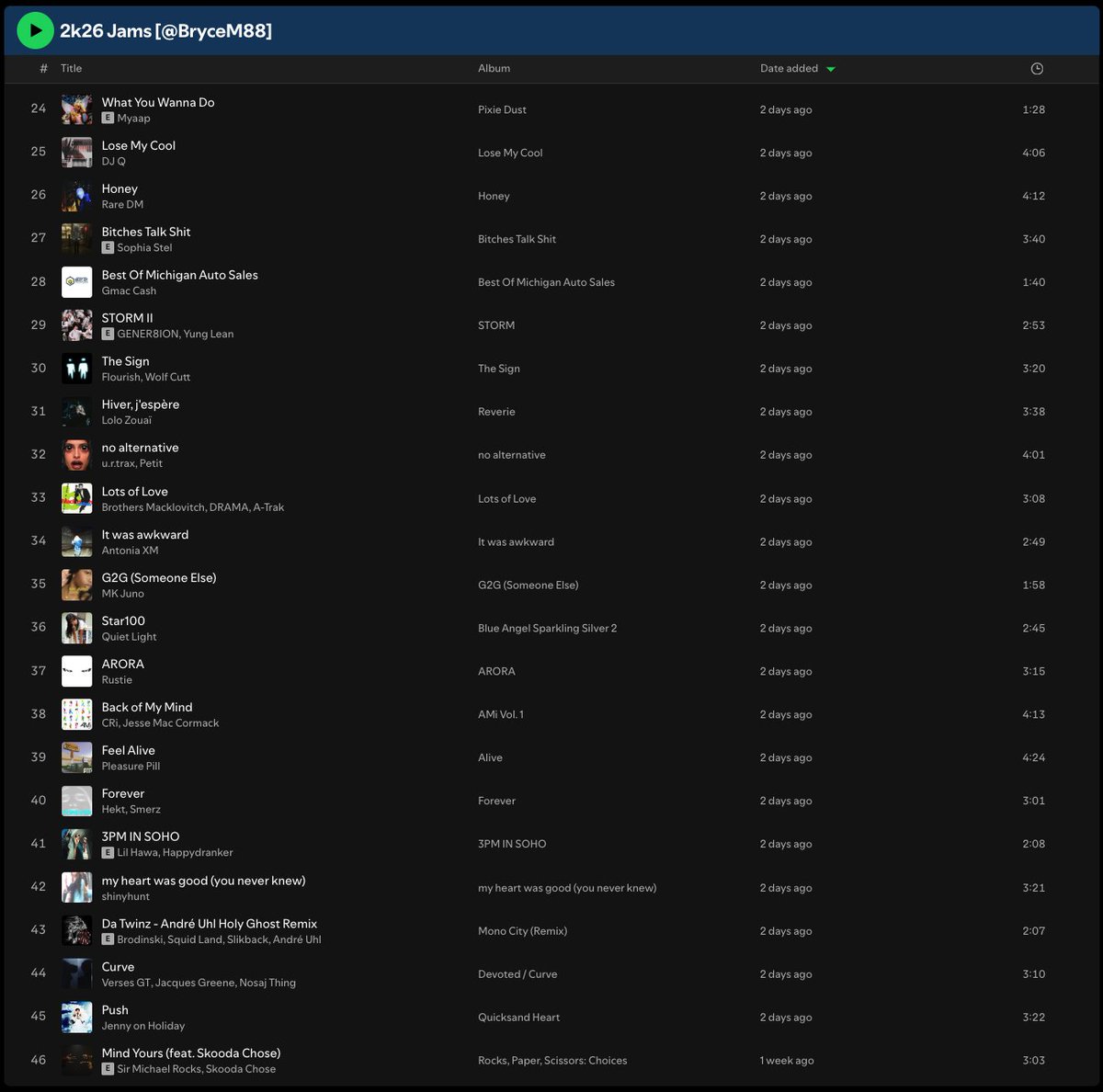Open the Lose My Cool cover thumbnail
The width and height of the screenshot is (1103, 1092).
pyautogui.click(x=76, y=153)
